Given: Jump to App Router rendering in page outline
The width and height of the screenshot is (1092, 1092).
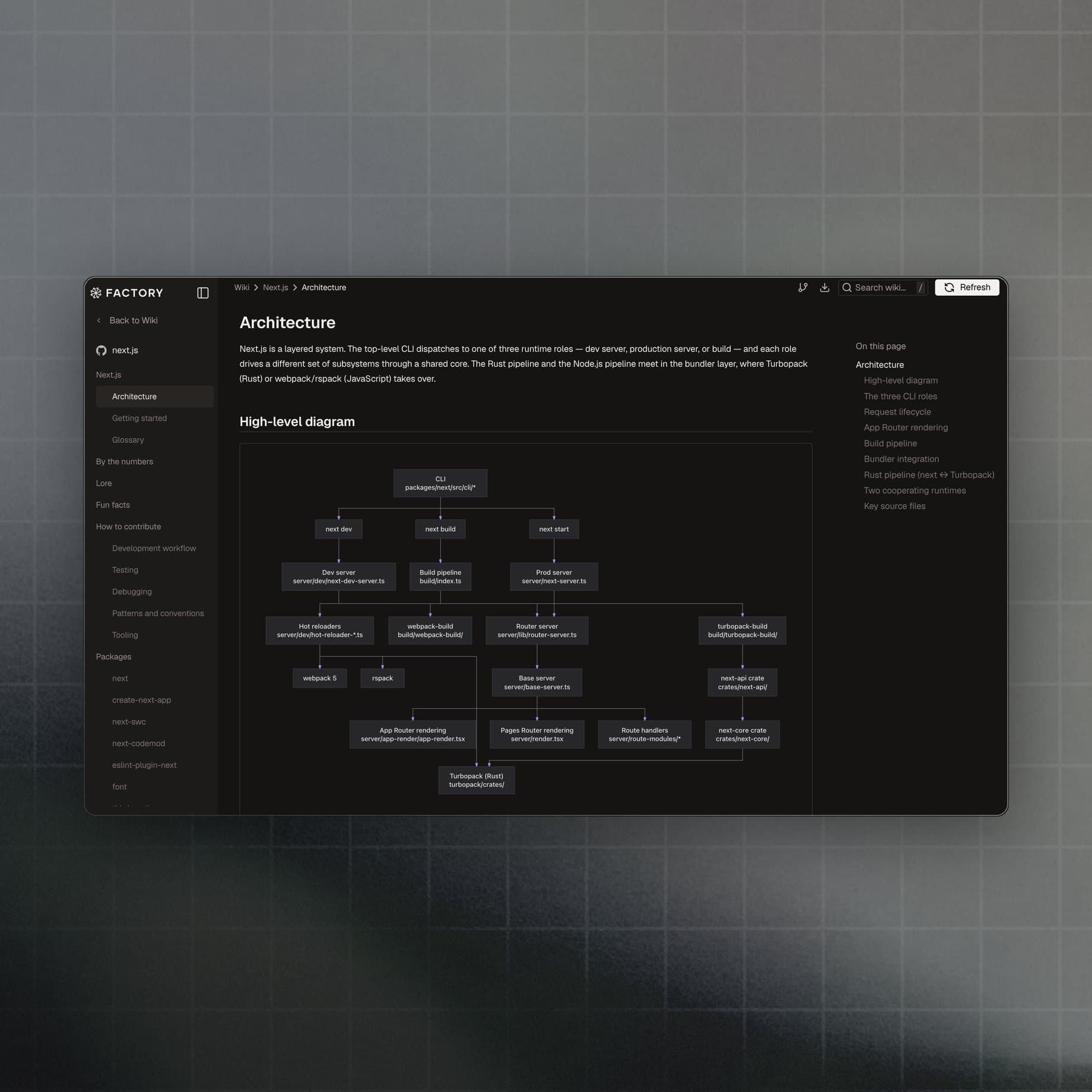Looking at the screenshot, I should (x=906, y=427).
